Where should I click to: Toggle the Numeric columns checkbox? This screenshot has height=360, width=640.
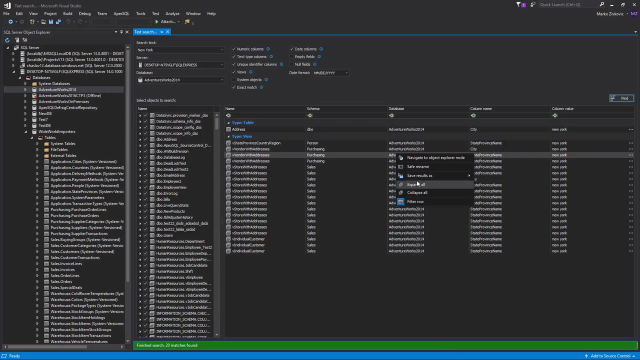234,49
